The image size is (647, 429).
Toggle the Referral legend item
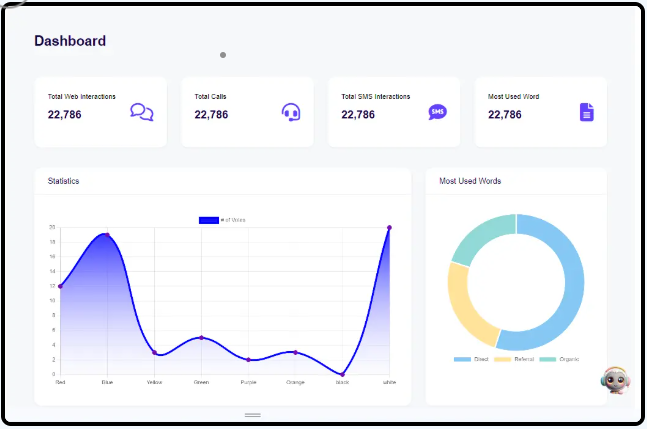pos(514,359)
